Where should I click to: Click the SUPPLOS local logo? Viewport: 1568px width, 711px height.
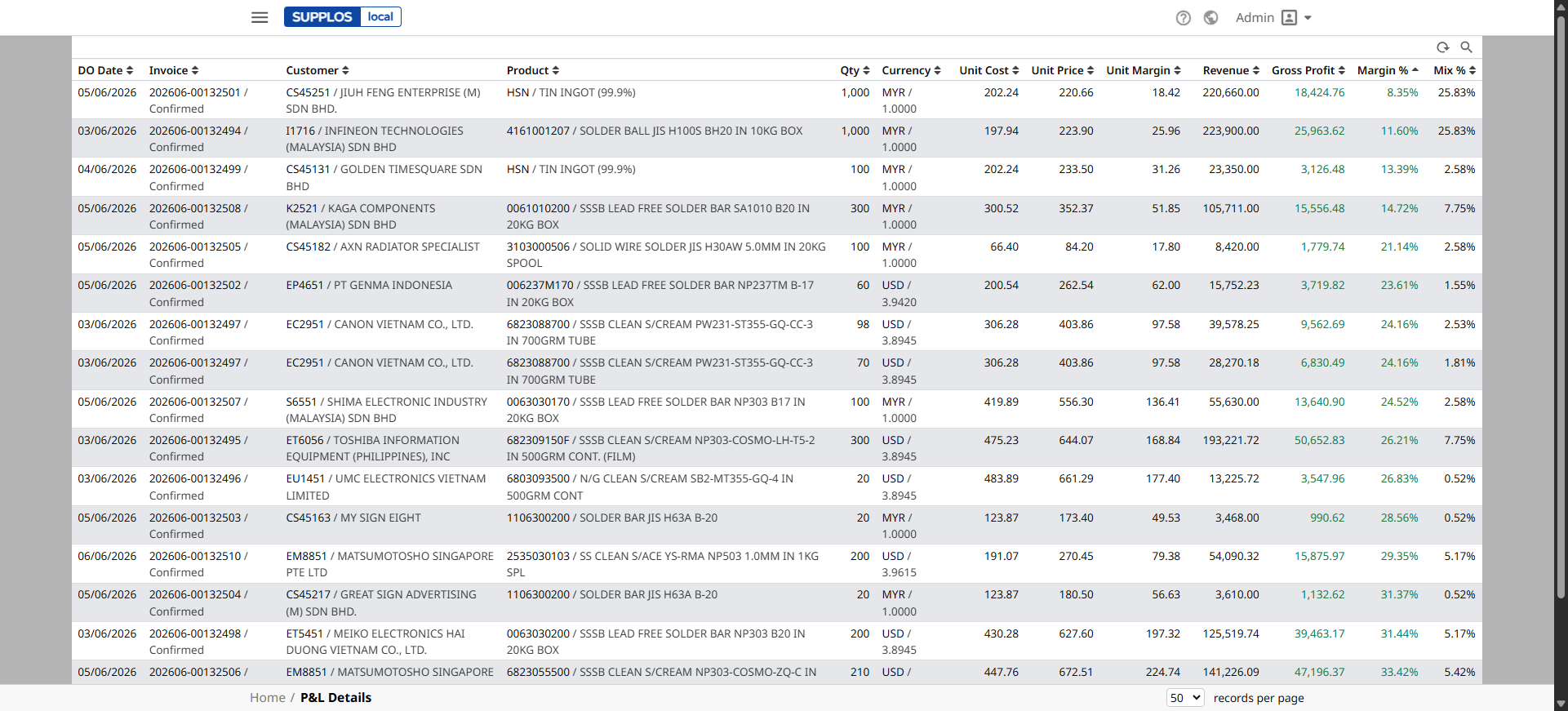343,17
